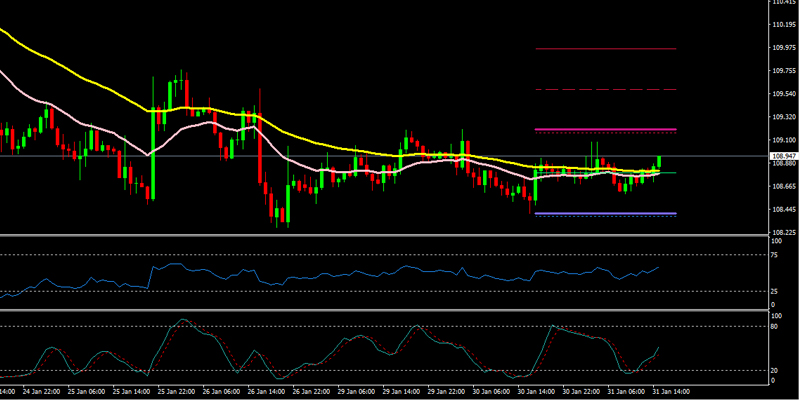
Task: Click the 24 Jan 14:00 time label
Action: [x=16, y=390]
